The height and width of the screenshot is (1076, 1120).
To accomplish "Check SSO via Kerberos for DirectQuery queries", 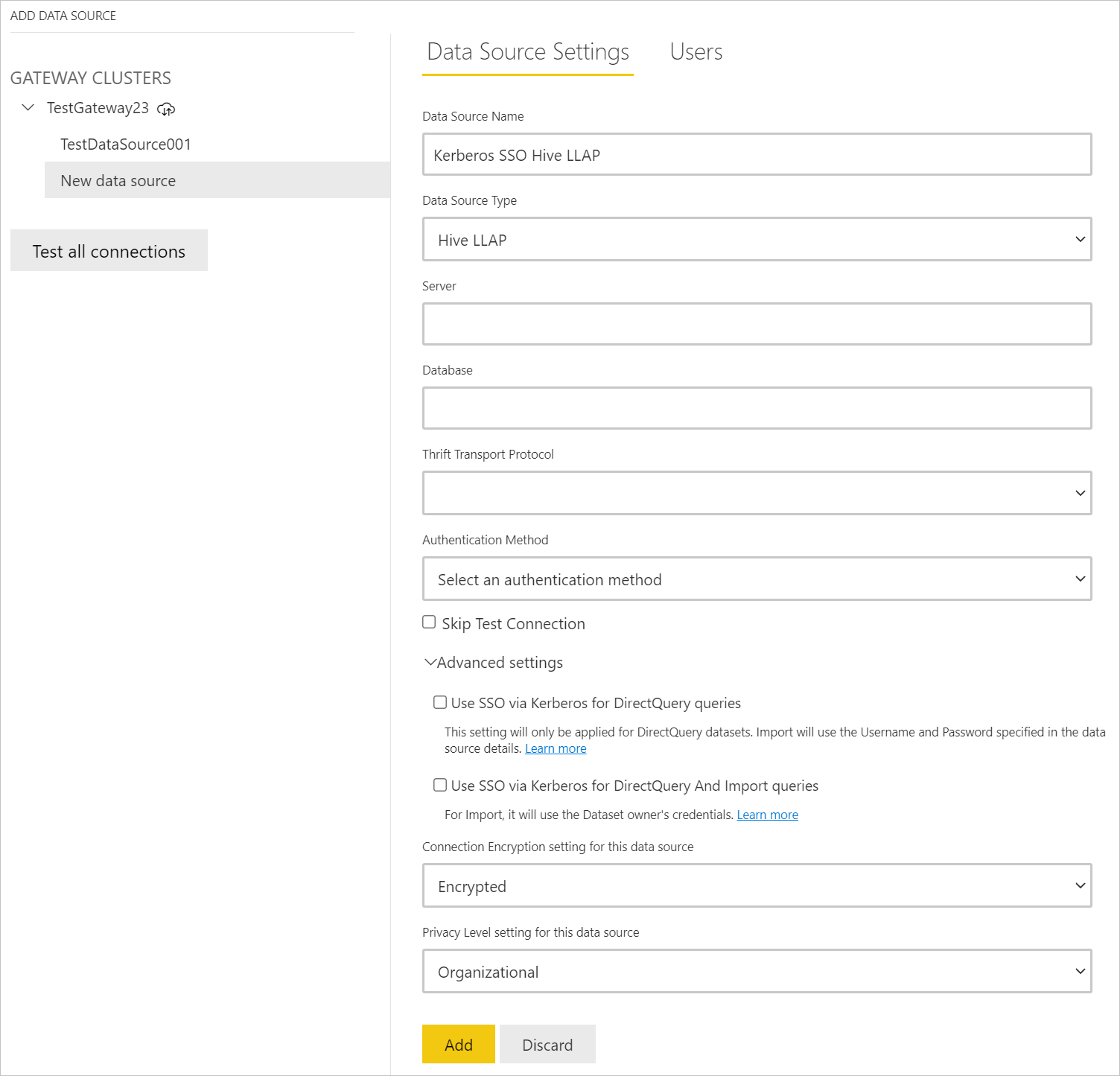I will 440,702.
